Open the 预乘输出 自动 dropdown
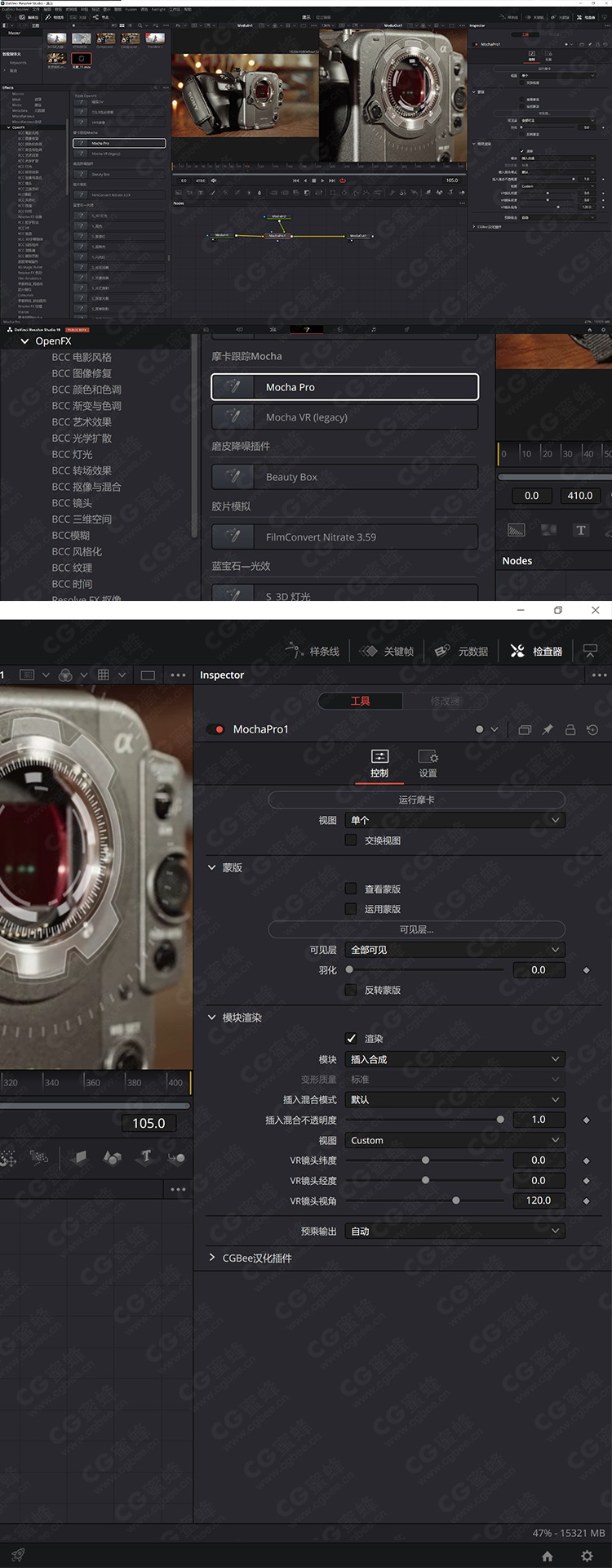 click(x=455, y=1231)
